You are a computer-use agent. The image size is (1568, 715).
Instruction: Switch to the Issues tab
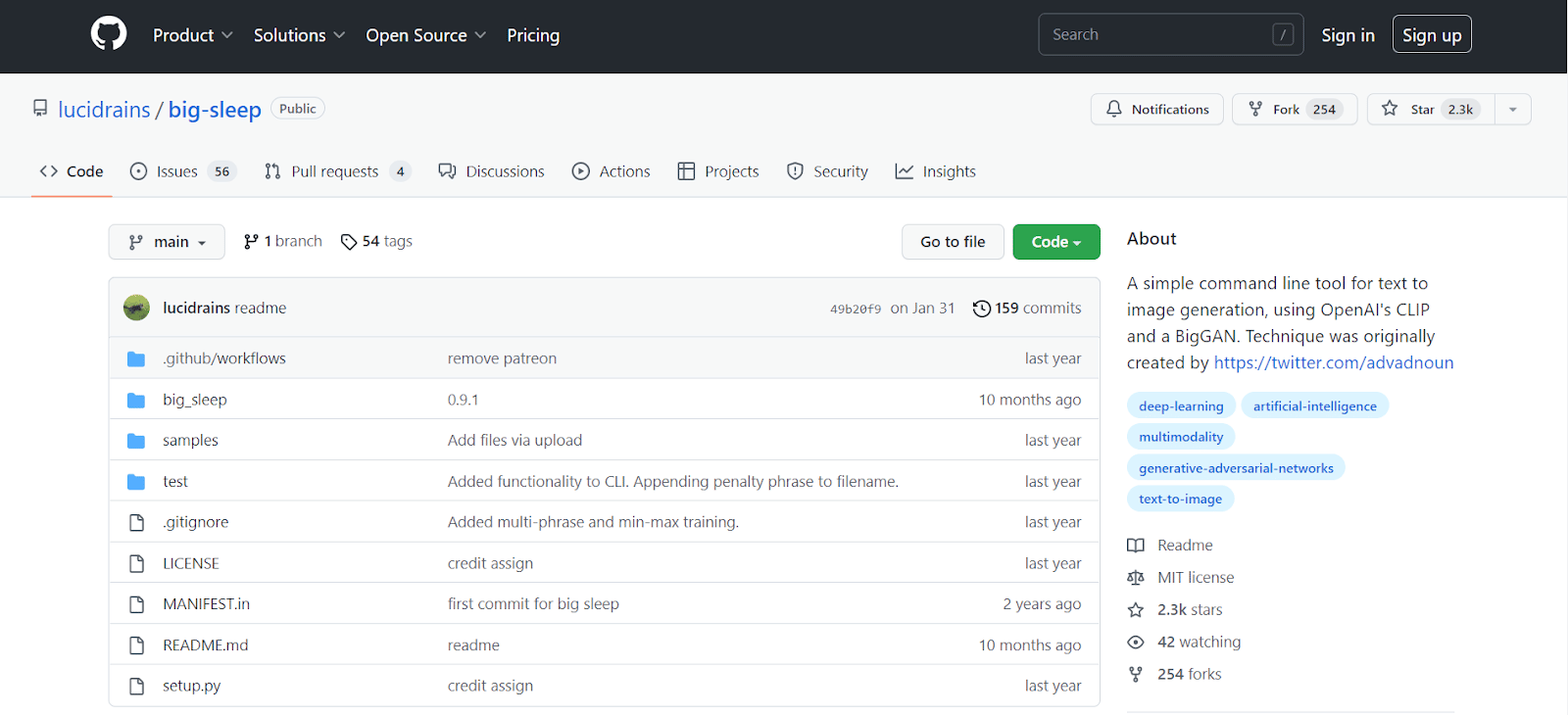point(177,171)
